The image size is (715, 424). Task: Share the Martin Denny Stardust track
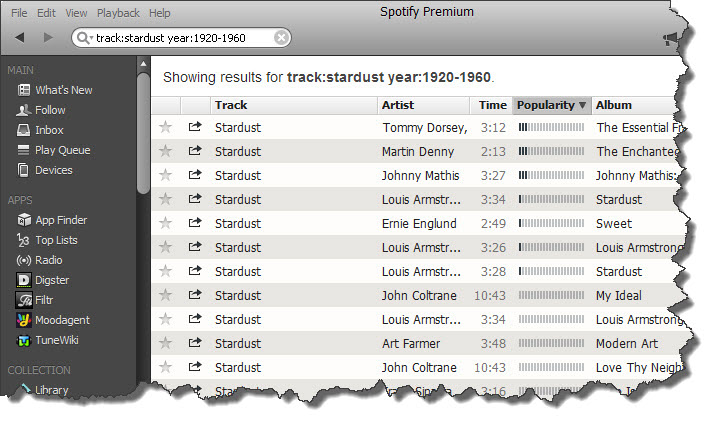tap(195, 151)
